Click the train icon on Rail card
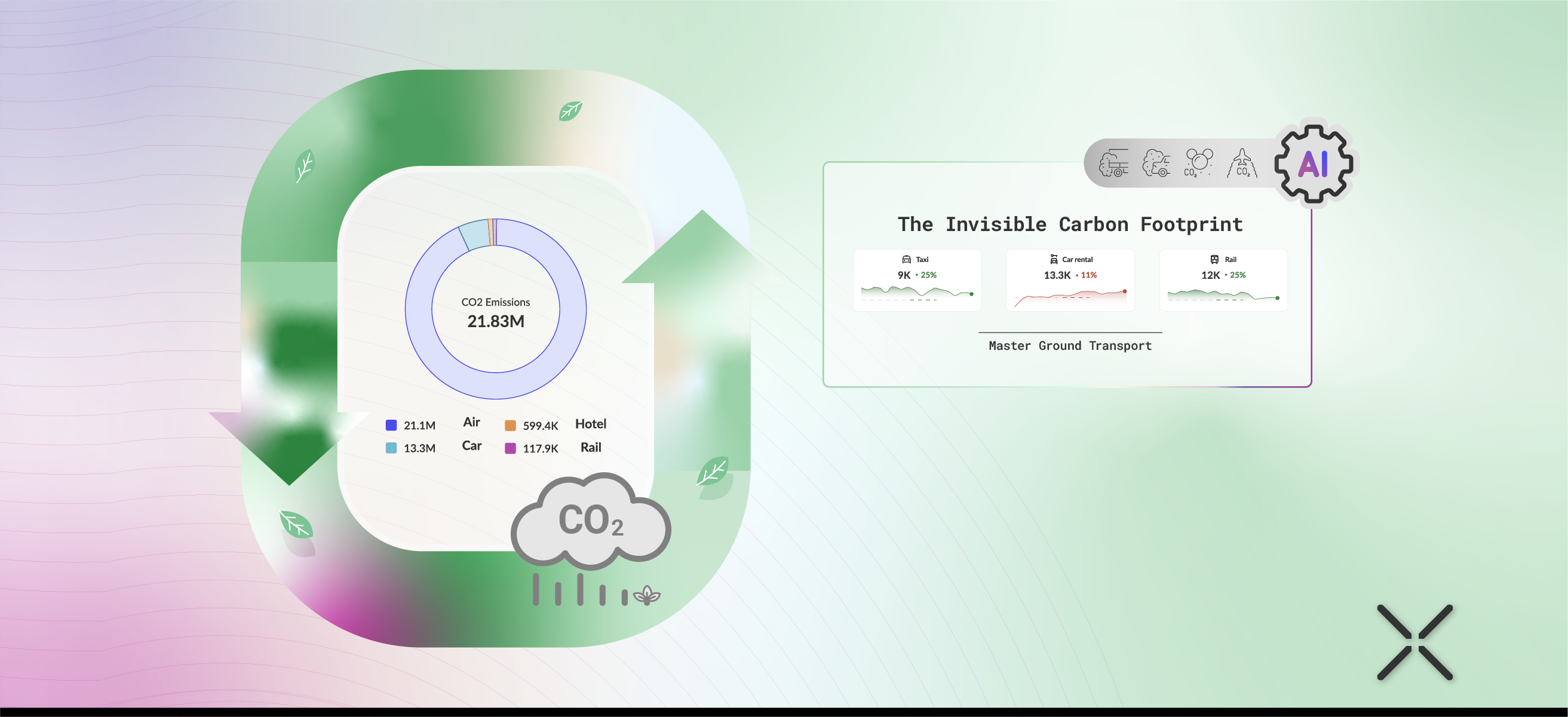The image size is (1568, 717). (1214, 260)
